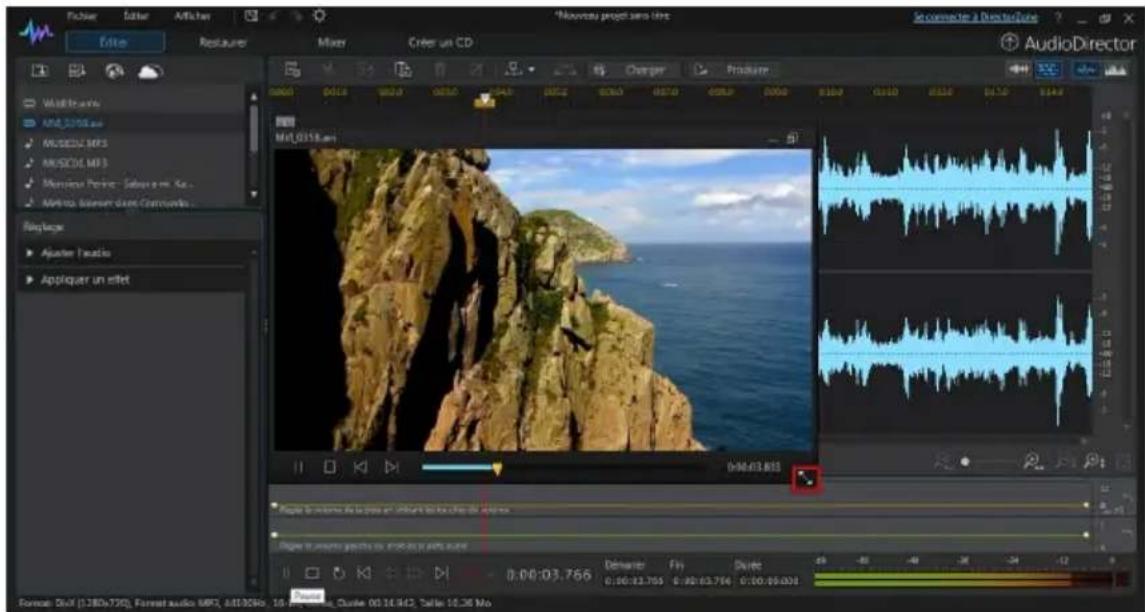Open the Fichier menu
This screenshot has height=612, width=1145.
[x=80, y=15]
